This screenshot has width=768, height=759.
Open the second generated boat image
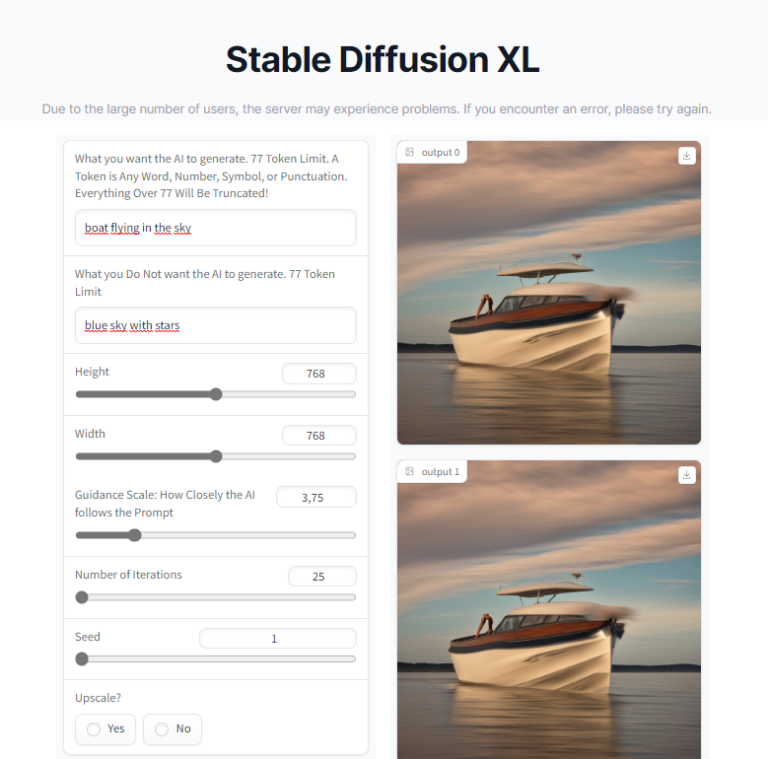click(548, 615)
